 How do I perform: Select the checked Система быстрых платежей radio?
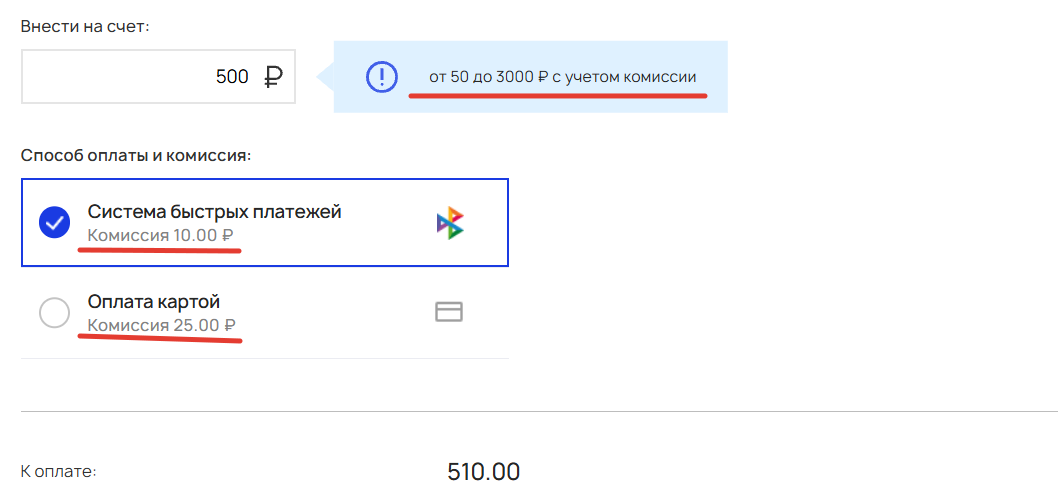point(54,222)
